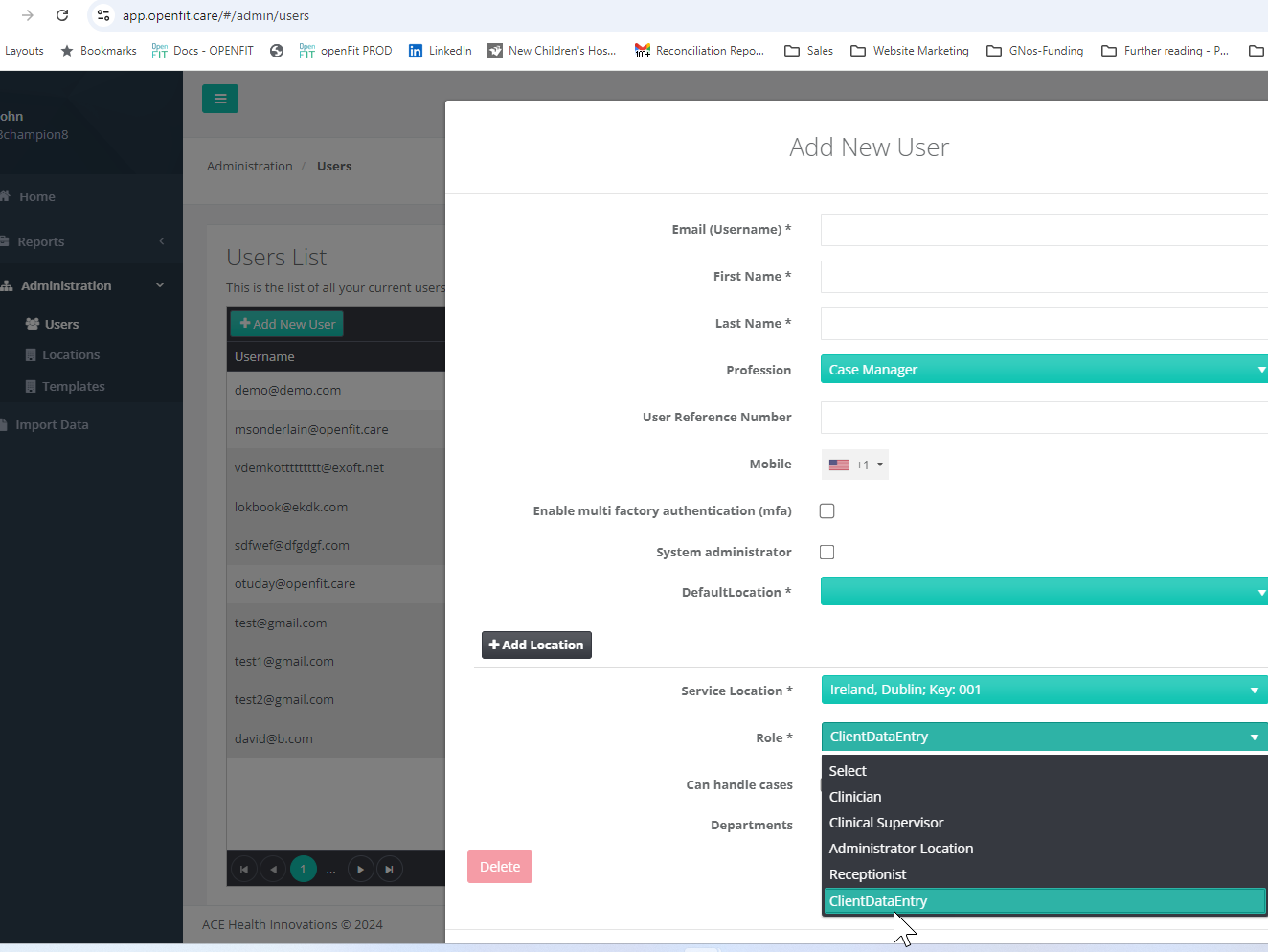The width and height of the screenshot is (1268, 952).
Task: Click the Add Location button
Action: pyautogui.click(x=536, y=645)
